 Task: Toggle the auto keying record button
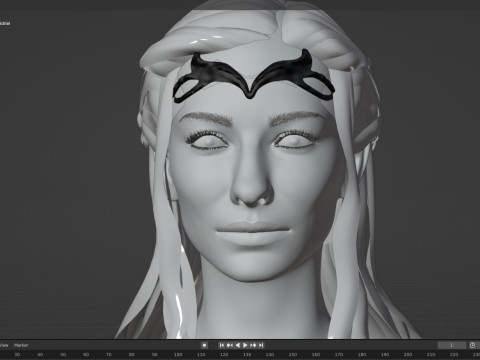204,345
